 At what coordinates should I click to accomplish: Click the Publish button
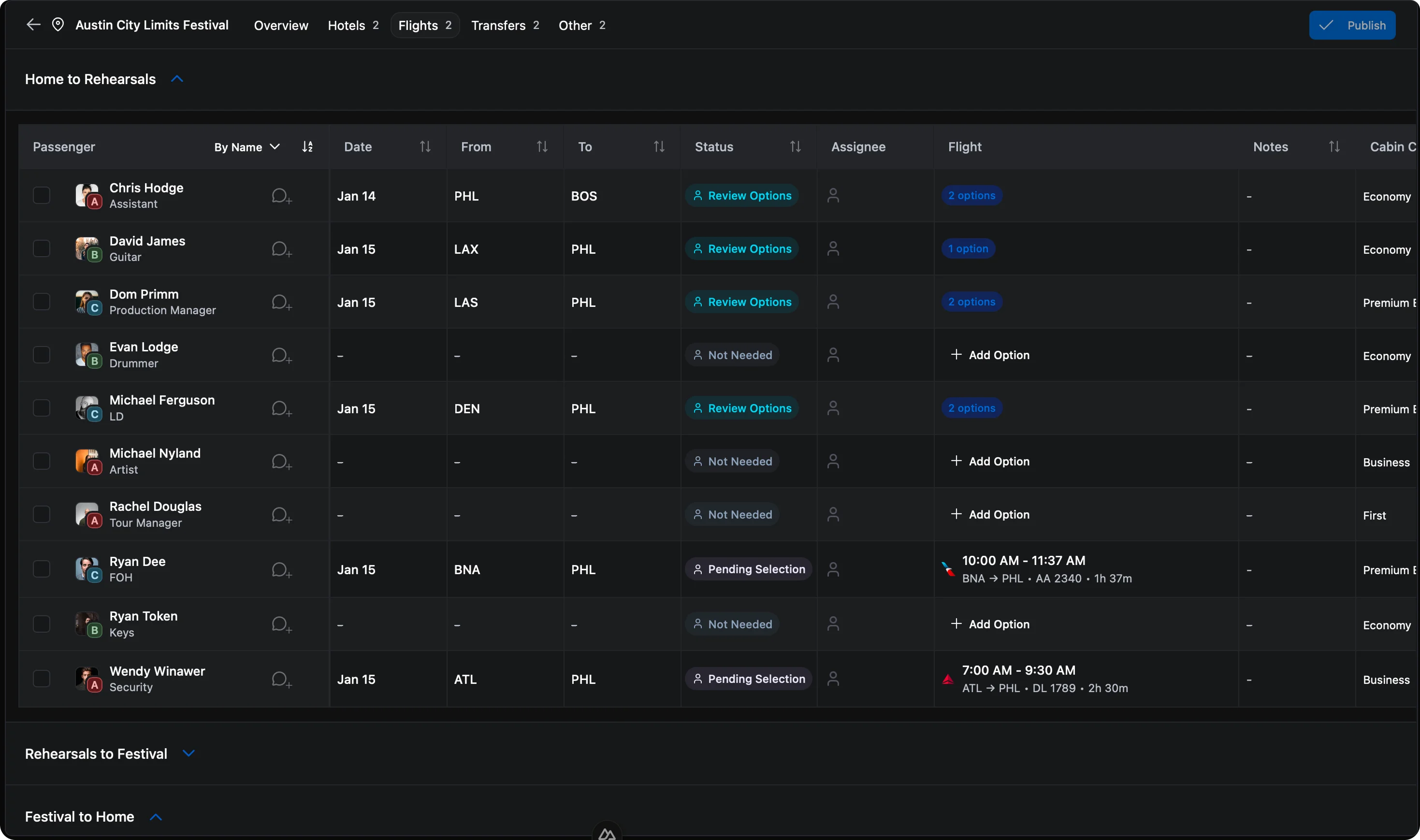click(x=1352, y=24)
